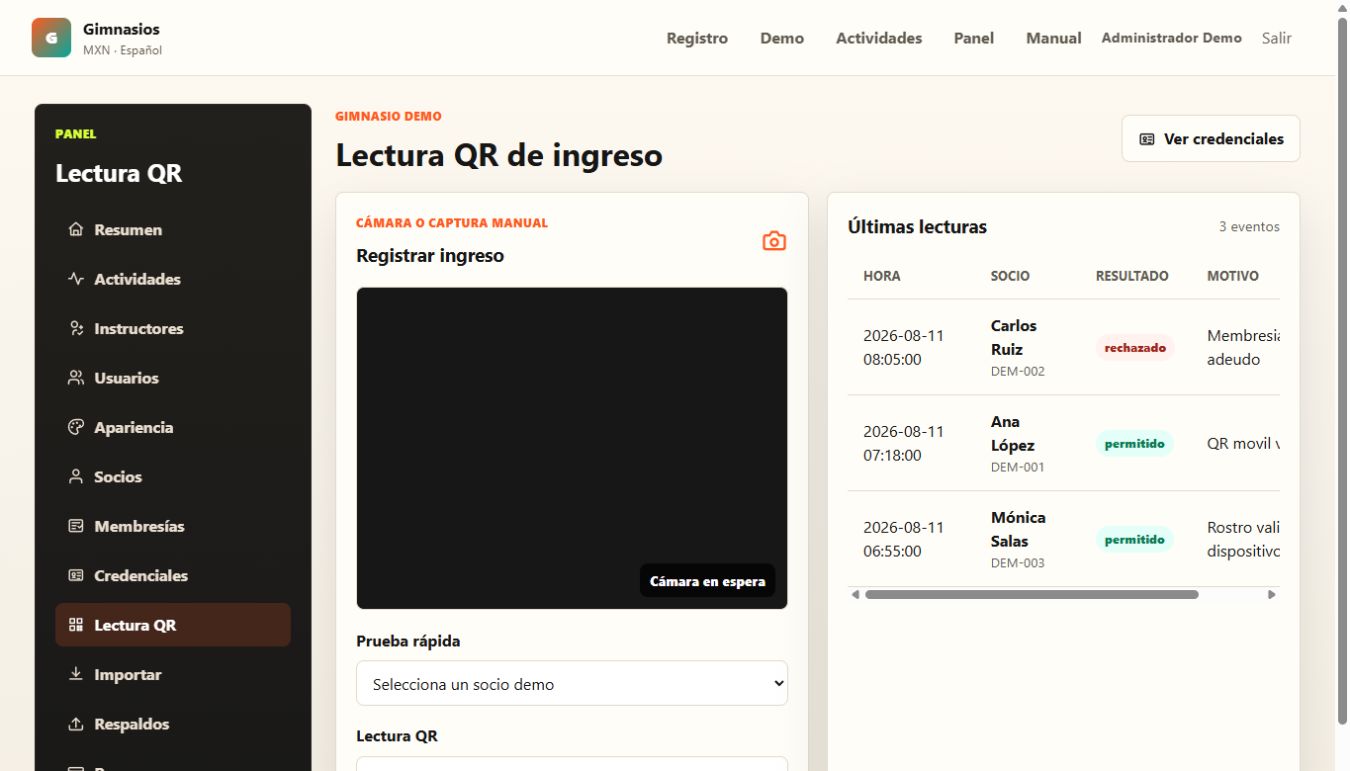Viewport: 1350px width, 771px height.
Task: Click the Respaldos upload icon
Action: coord(75,724)
